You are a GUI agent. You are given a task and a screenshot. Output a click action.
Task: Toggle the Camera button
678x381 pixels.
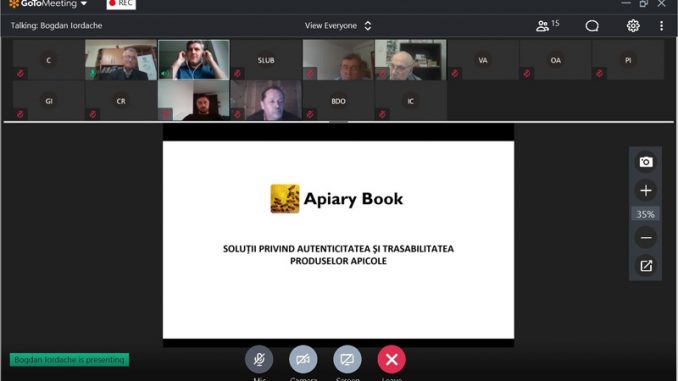(x=303, y=359)
